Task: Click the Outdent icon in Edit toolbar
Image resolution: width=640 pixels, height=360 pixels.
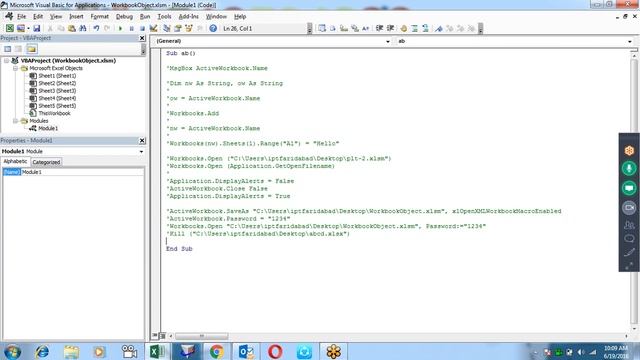Action: tap(390, 28)
